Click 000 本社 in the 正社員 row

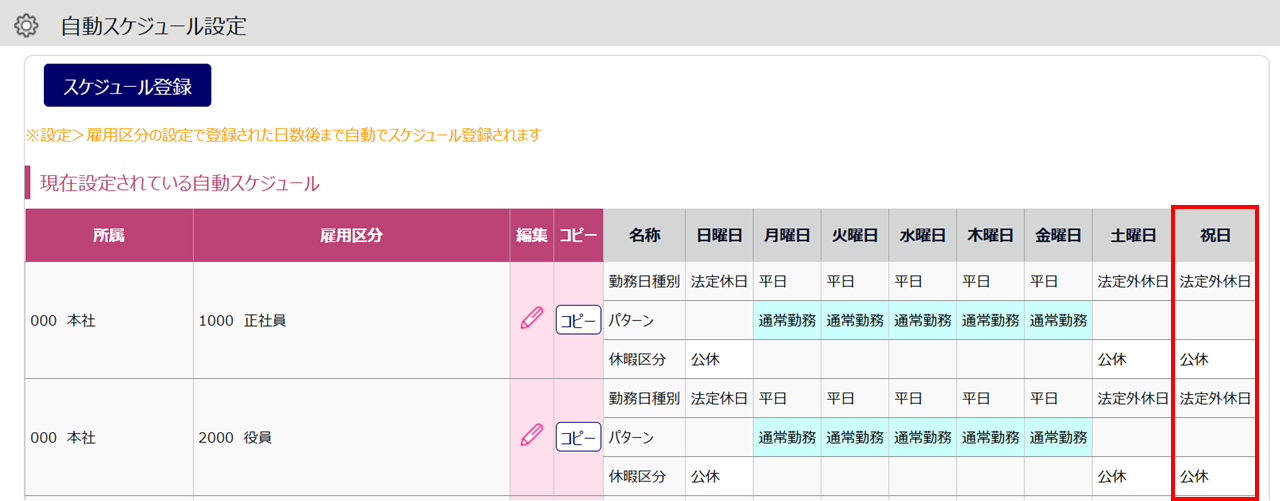pos(109,320)
